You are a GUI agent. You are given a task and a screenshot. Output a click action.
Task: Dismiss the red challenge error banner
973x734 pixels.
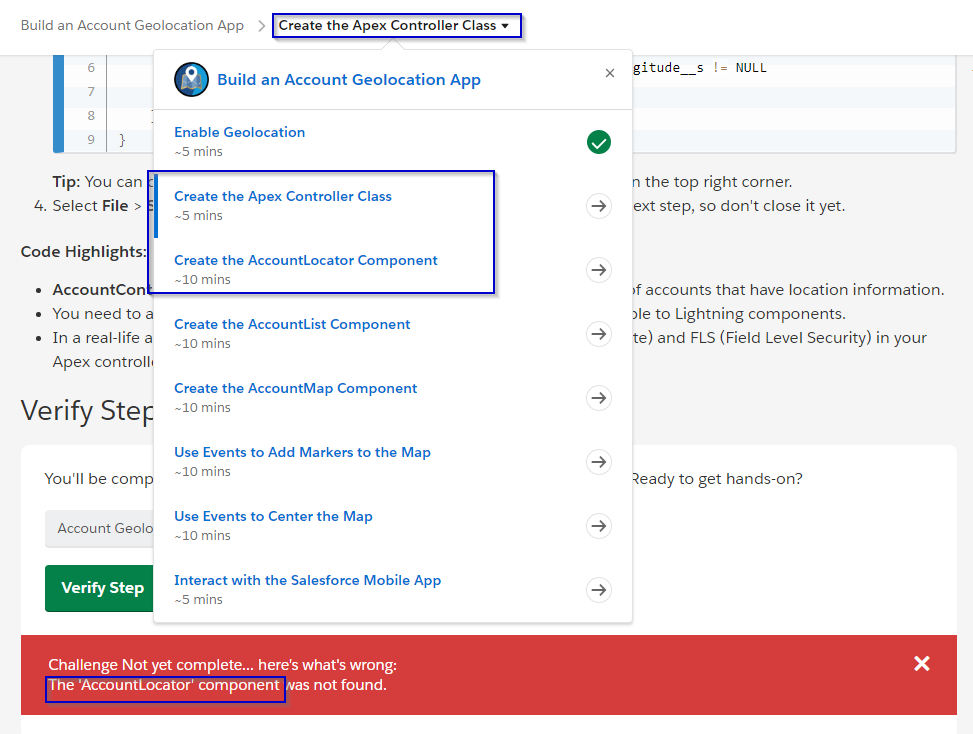(921, 664)
